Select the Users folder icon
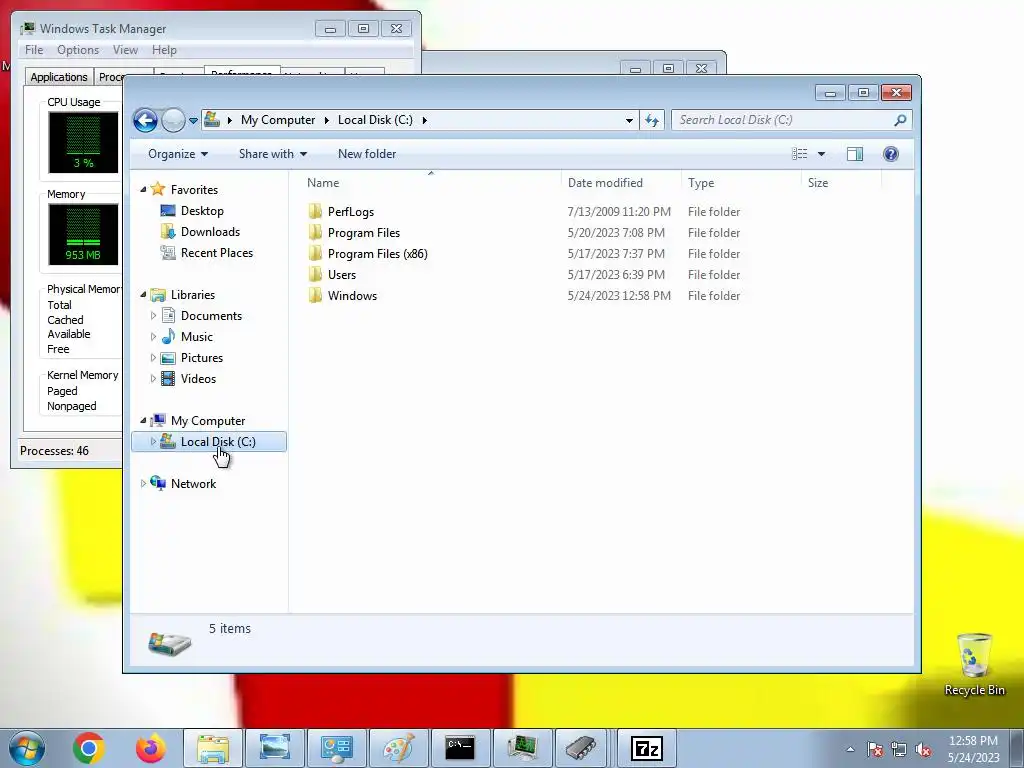This screenshot has height=768, width=1024. pos(315,274)
